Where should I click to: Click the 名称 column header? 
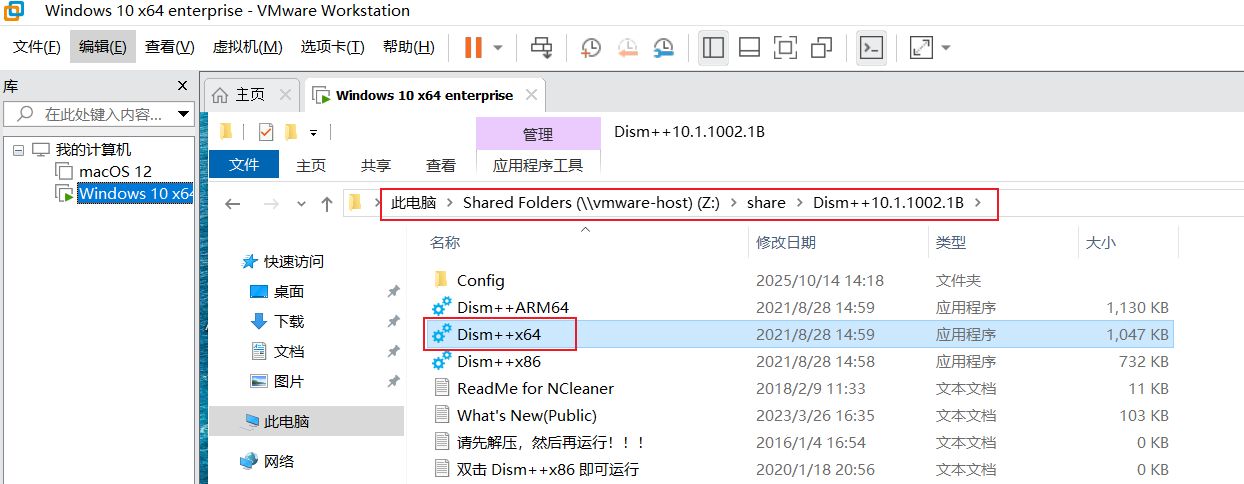click(445, 242)
